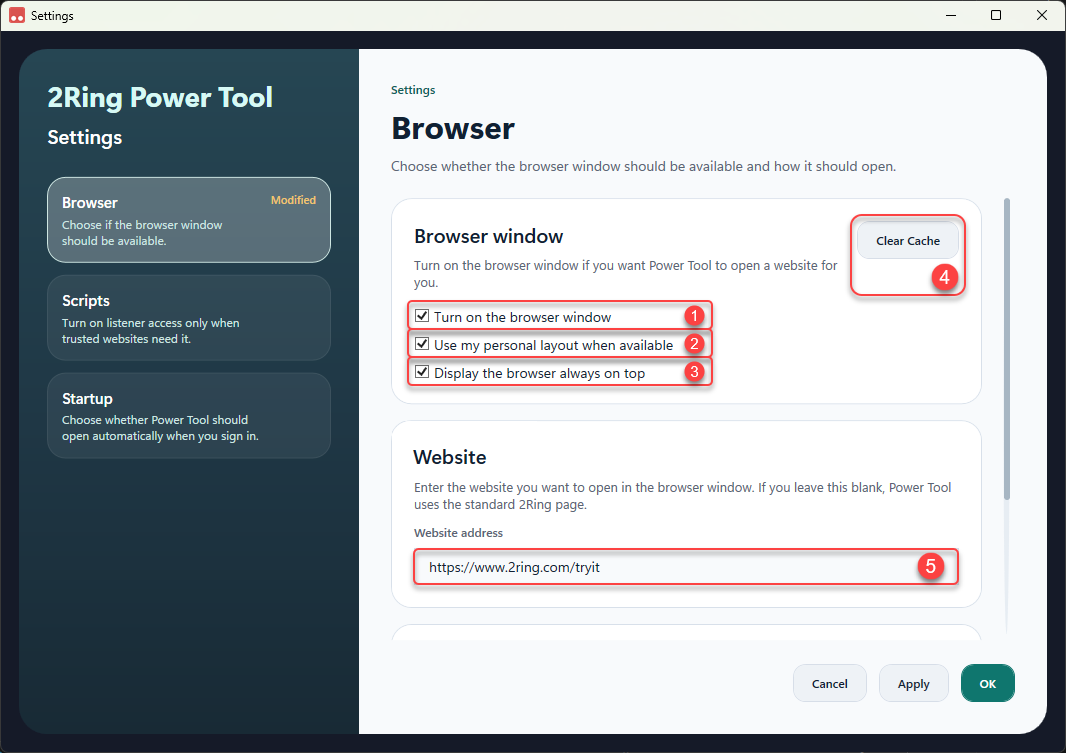
Task: Click the 2Ring app icon in title bar
Action: (17, 15)
